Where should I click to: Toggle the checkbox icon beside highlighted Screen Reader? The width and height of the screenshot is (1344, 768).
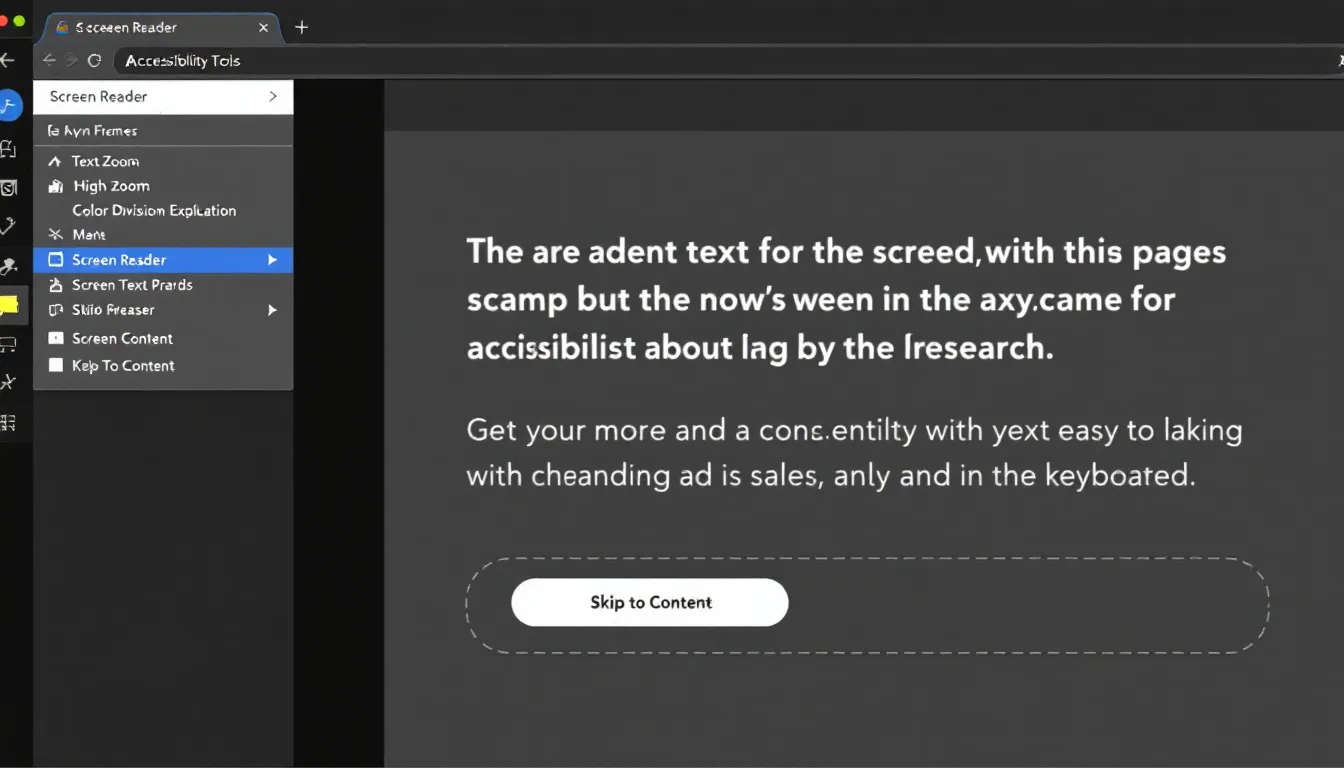(x=55, y=260)
